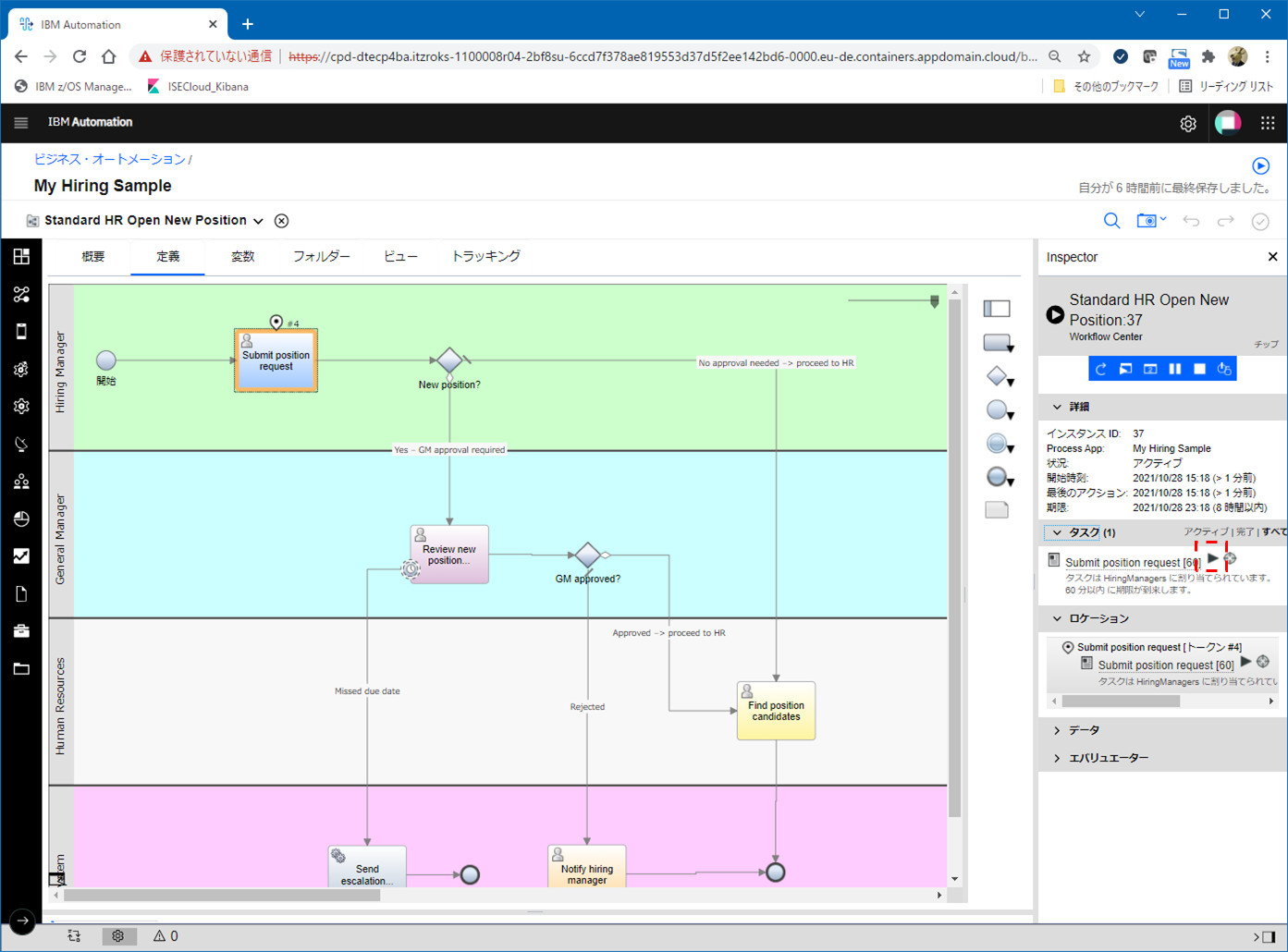The width and height of the screenshot is (1288, 952).
Task: Open the ISECloud_Kibana bookmark
Action: (198, 86)
